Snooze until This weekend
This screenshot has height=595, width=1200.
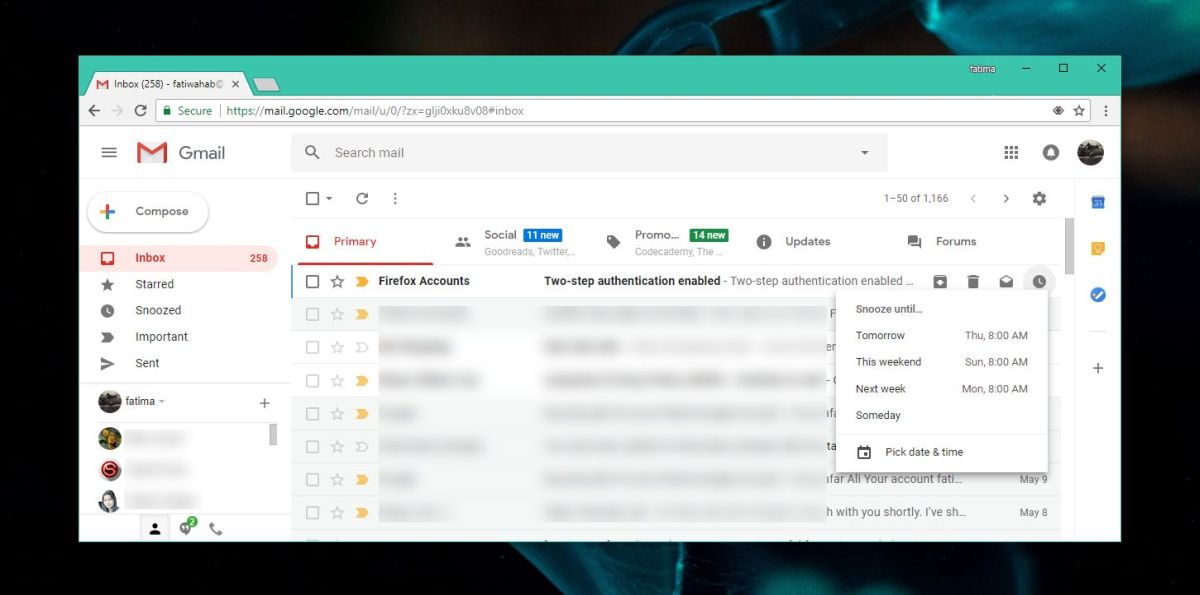(x=942, y=362)
